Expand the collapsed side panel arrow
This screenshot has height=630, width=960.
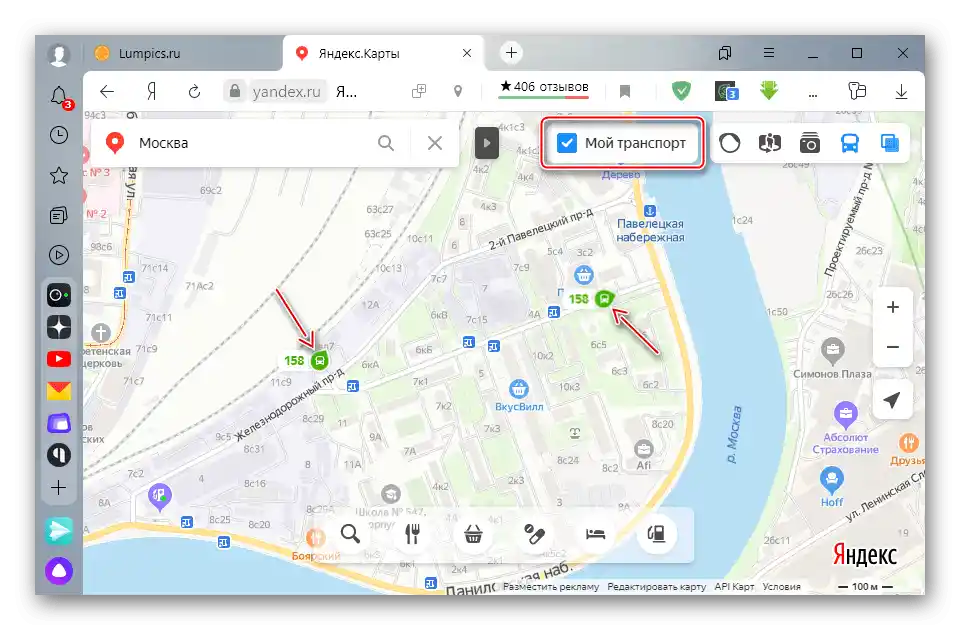tap(487, 143)
